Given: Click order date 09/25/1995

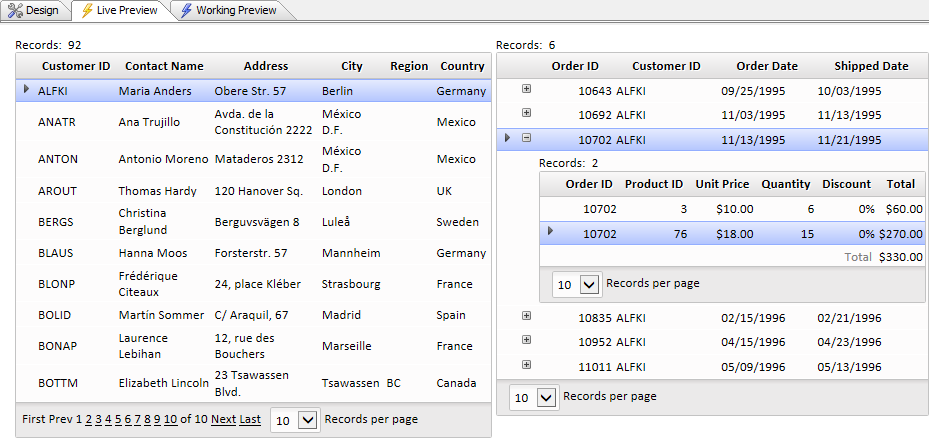Looking at the screenshot, I should click(x=753, y=91).
